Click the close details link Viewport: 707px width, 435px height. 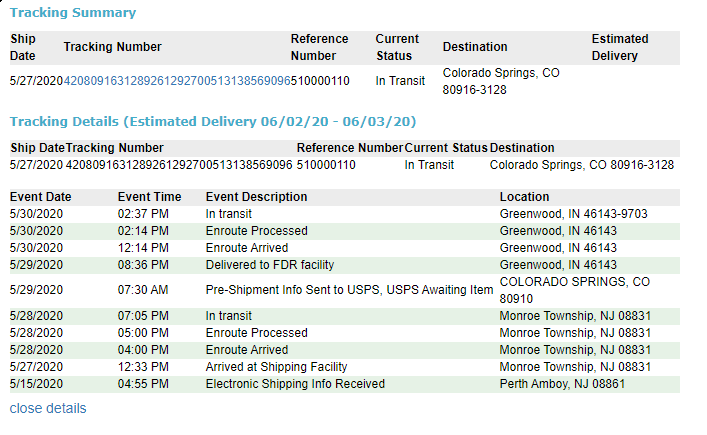(x=48, y=408)
